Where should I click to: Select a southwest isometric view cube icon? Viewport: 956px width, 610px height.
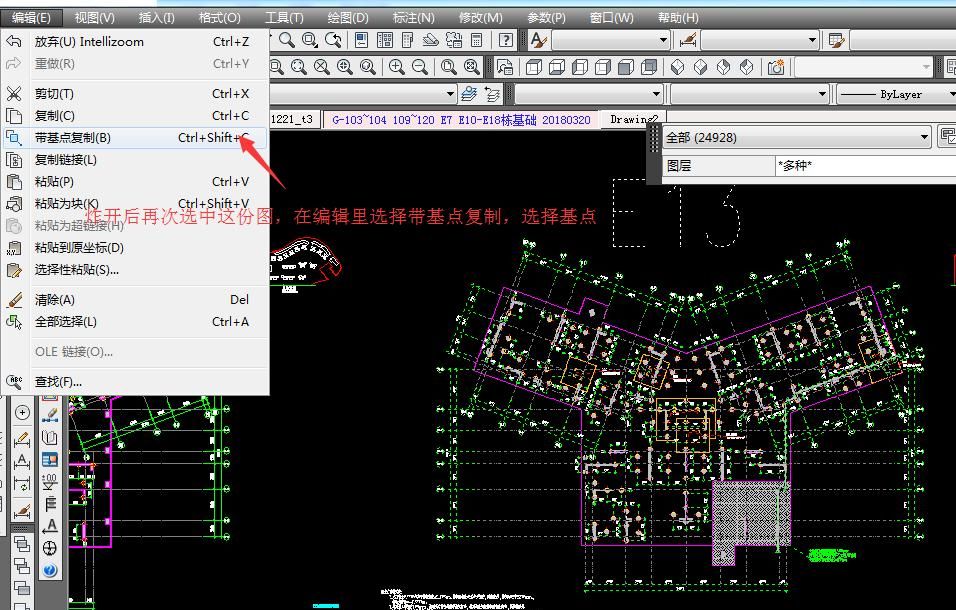[x=675, y=66]
